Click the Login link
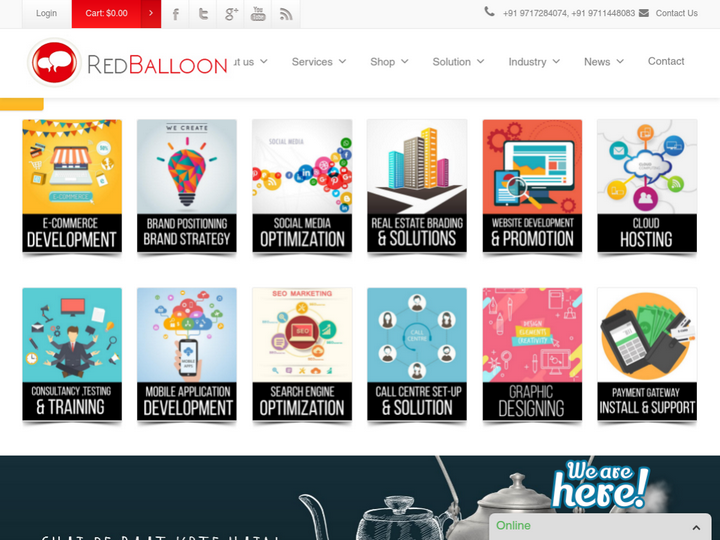The width and height of the screenshot is (720, 540). pyautogui.click(x=46, y=13)
